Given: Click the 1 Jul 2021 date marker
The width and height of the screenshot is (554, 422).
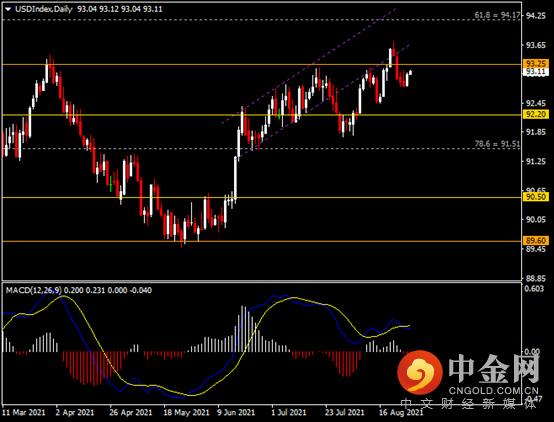Looking at the screenshot, I should (289, 412).
